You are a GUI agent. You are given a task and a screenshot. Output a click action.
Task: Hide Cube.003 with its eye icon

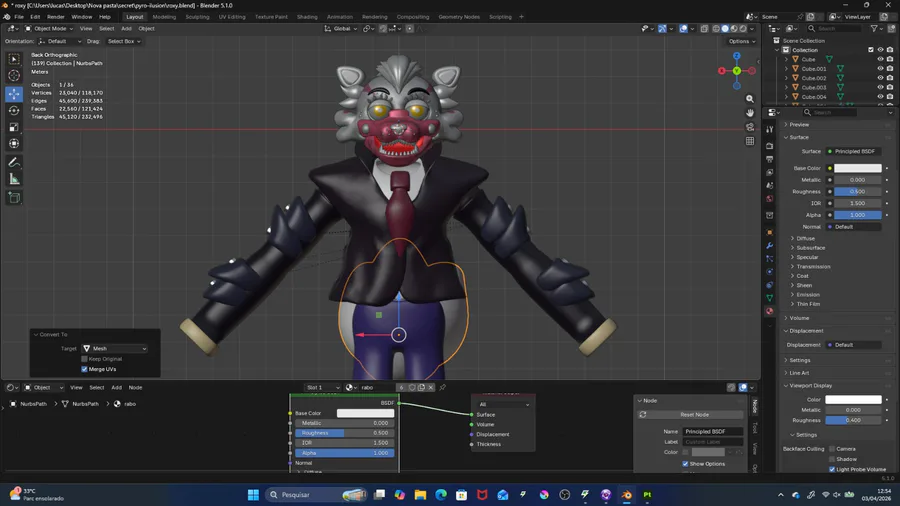880,87
